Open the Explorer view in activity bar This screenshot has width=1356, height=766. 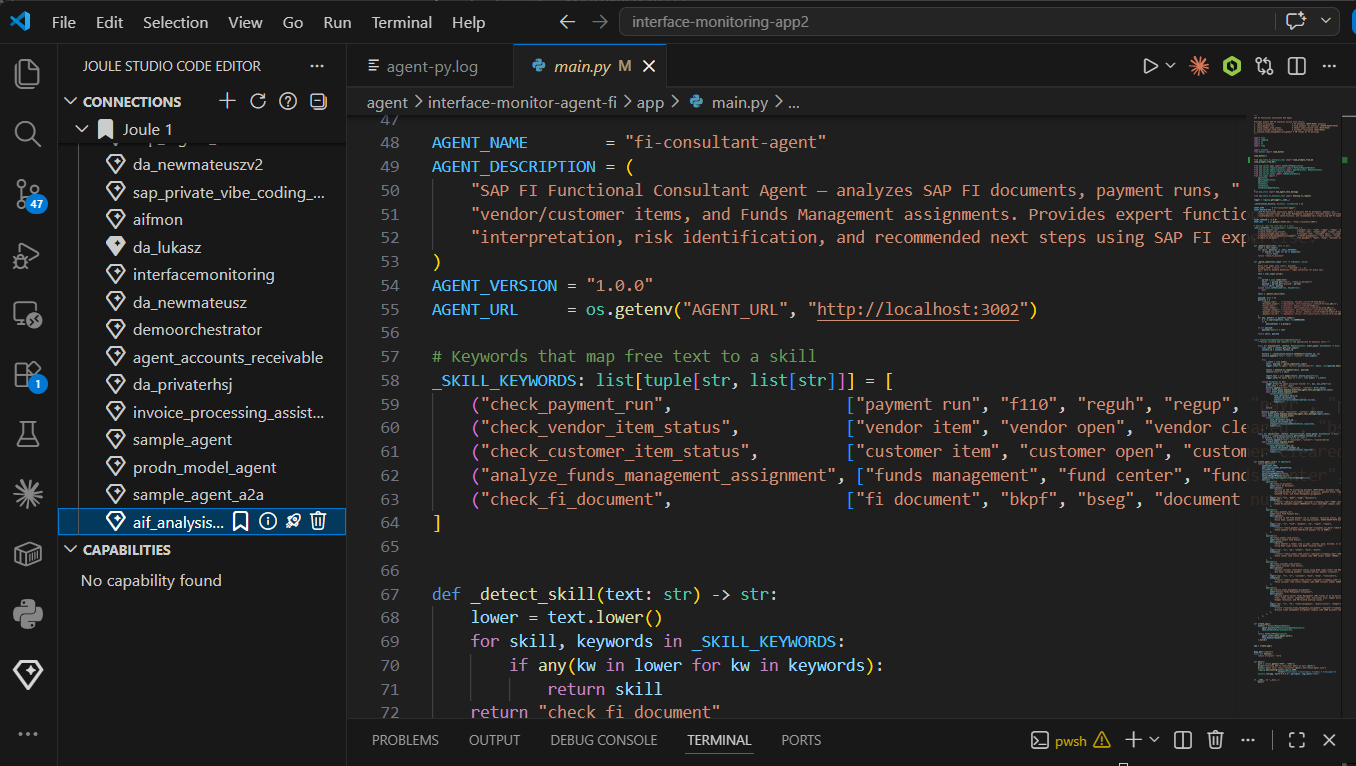click(x=28, y=73)
